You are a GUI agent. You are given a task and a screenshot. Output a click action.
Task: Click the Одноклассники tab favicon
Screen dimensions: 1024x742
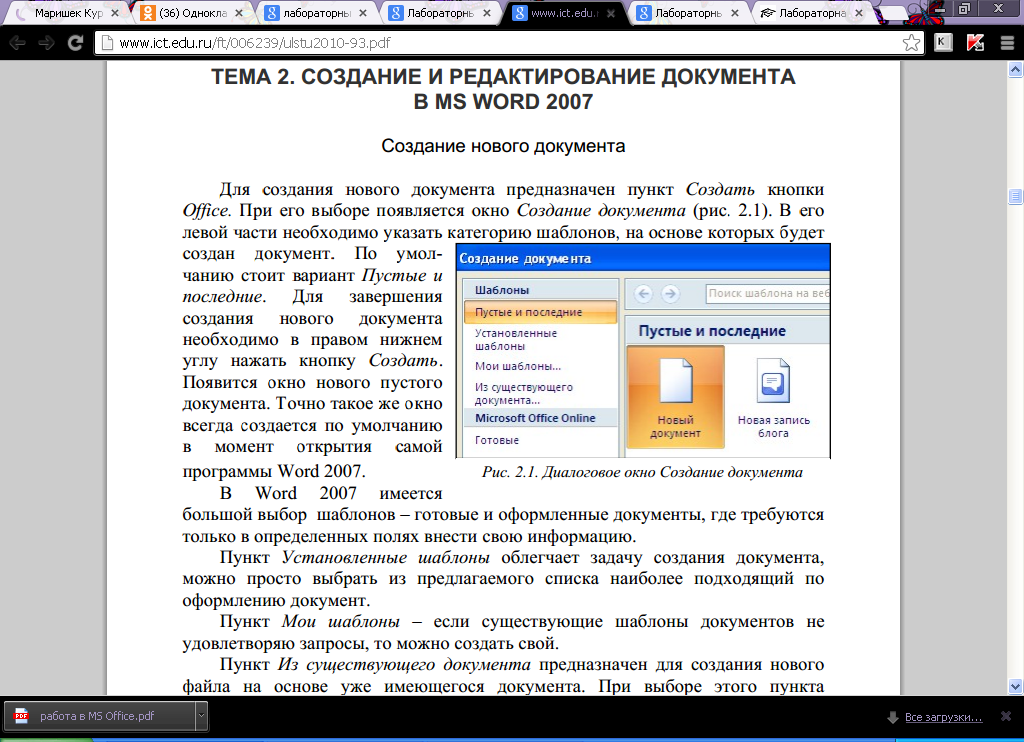pyautogui.click(x=148, y=12)
